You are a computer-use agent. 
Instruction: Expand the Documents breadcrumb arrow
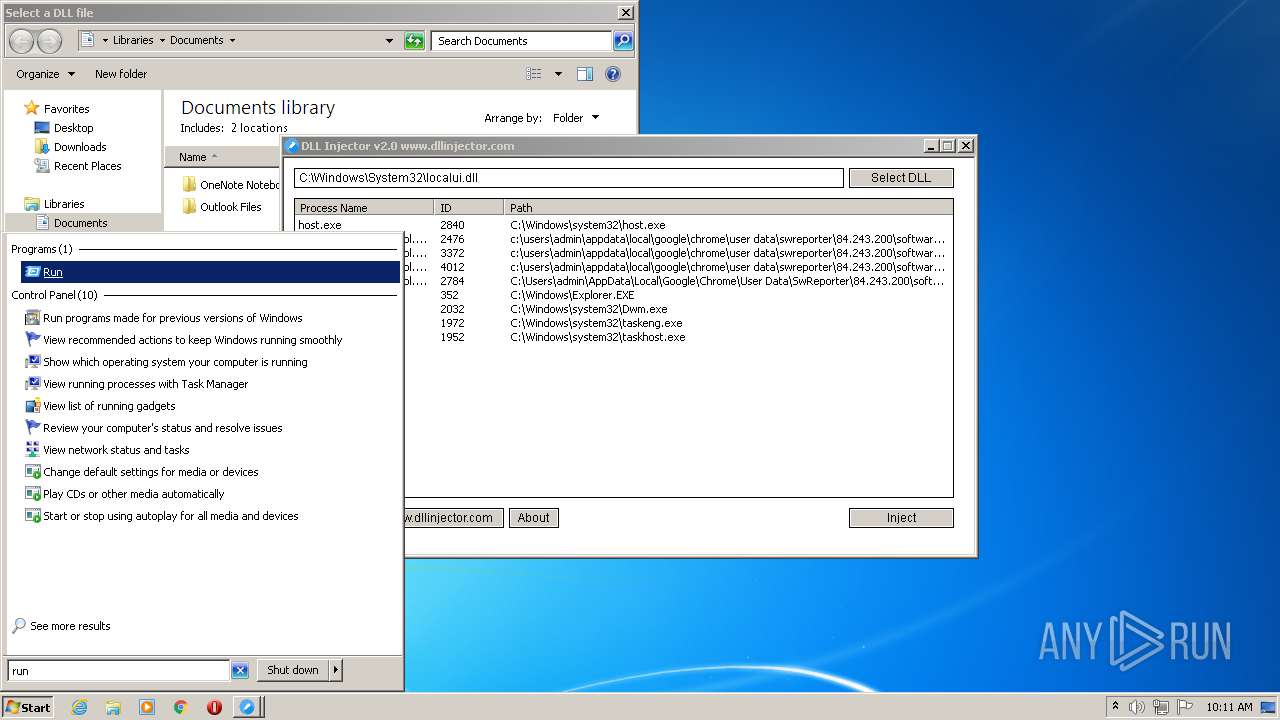pos(232,41)
